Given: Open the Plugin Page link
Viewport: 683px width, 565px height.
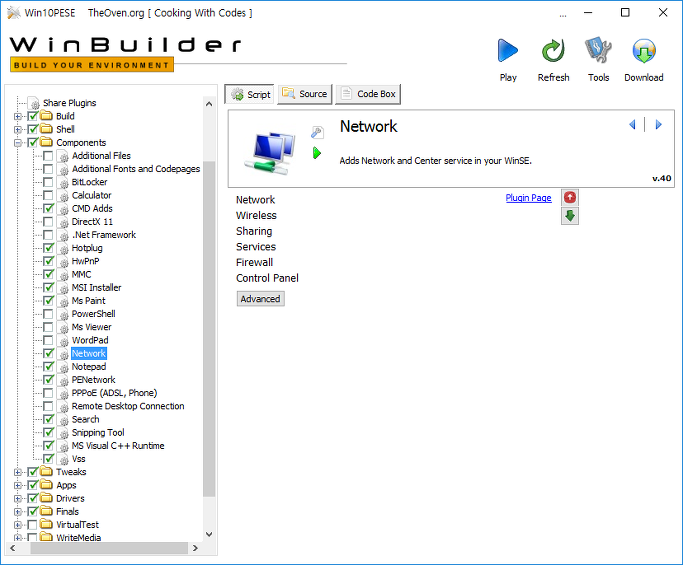Looking at the screenshot, I should pyautogui.click(x=528, y=198).
